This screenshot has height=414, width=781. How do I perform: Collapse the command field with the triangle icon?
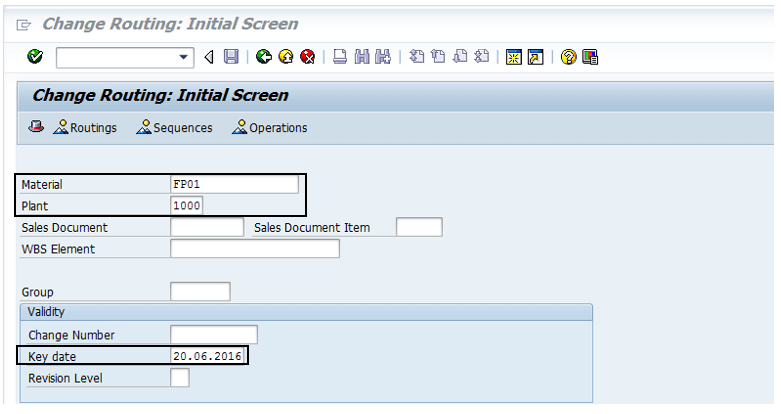click(x=209, y=57)
